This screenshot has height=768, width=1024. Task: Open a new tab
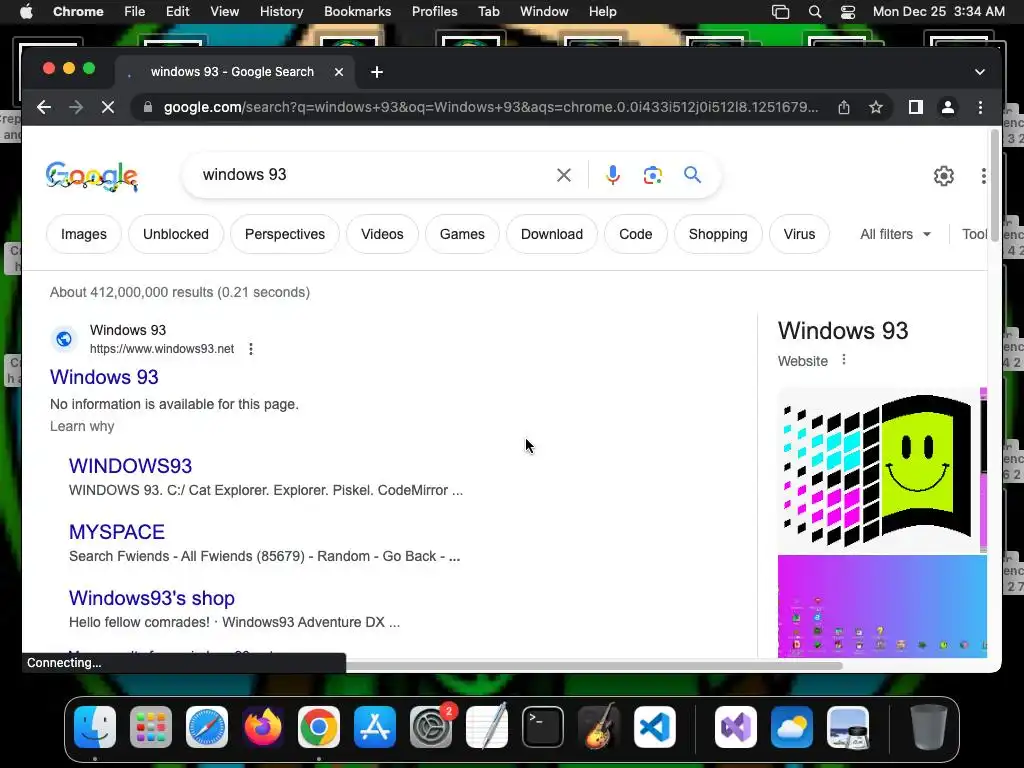pos(377,72)
